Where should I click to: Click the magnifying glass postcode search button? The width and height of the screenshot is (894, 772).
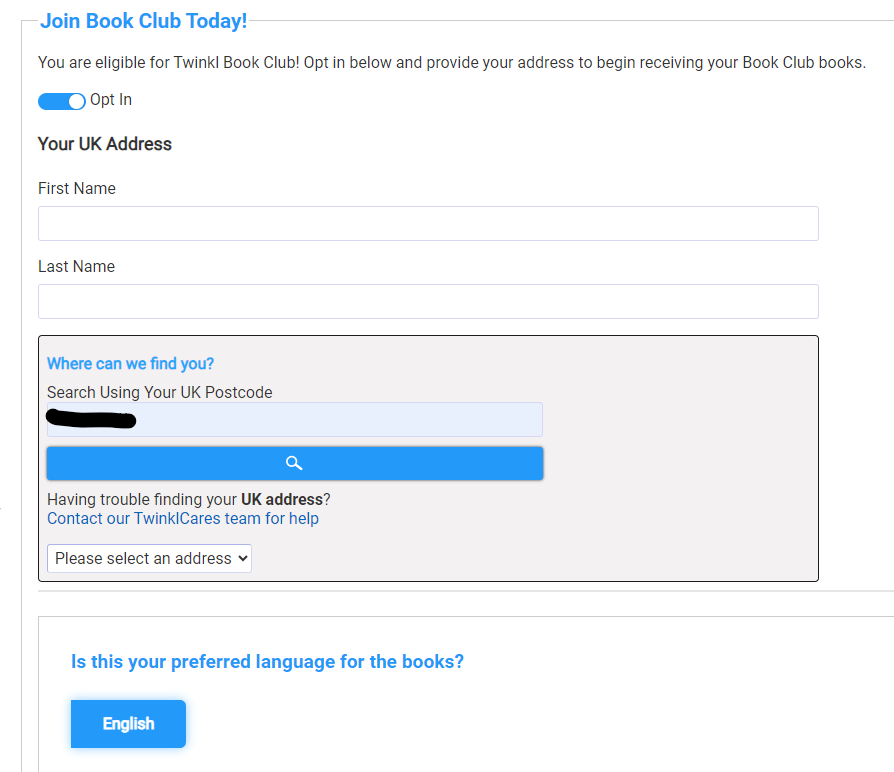click(x=295, y=463)
